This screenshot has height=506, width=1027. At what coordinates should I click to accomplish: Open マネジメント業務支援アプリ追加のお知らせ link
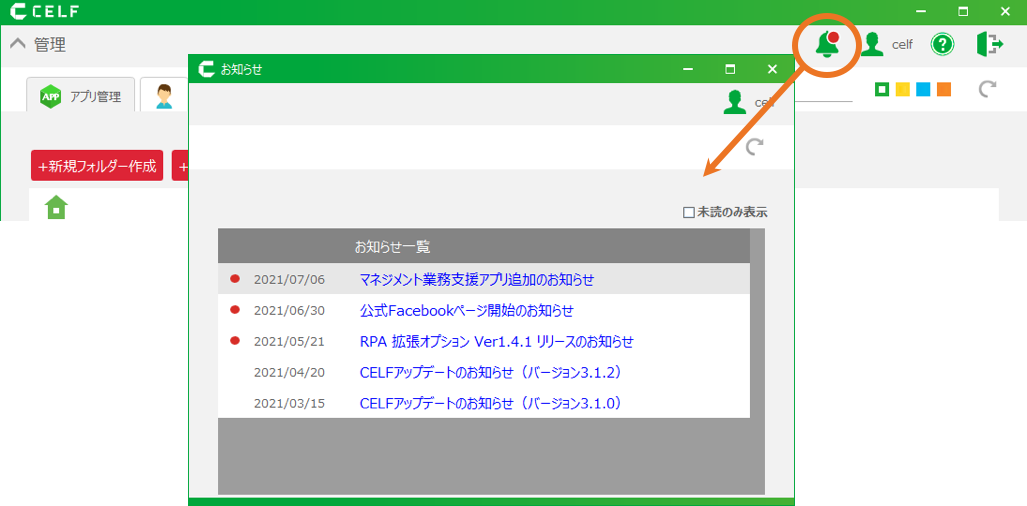coord(477,280)
